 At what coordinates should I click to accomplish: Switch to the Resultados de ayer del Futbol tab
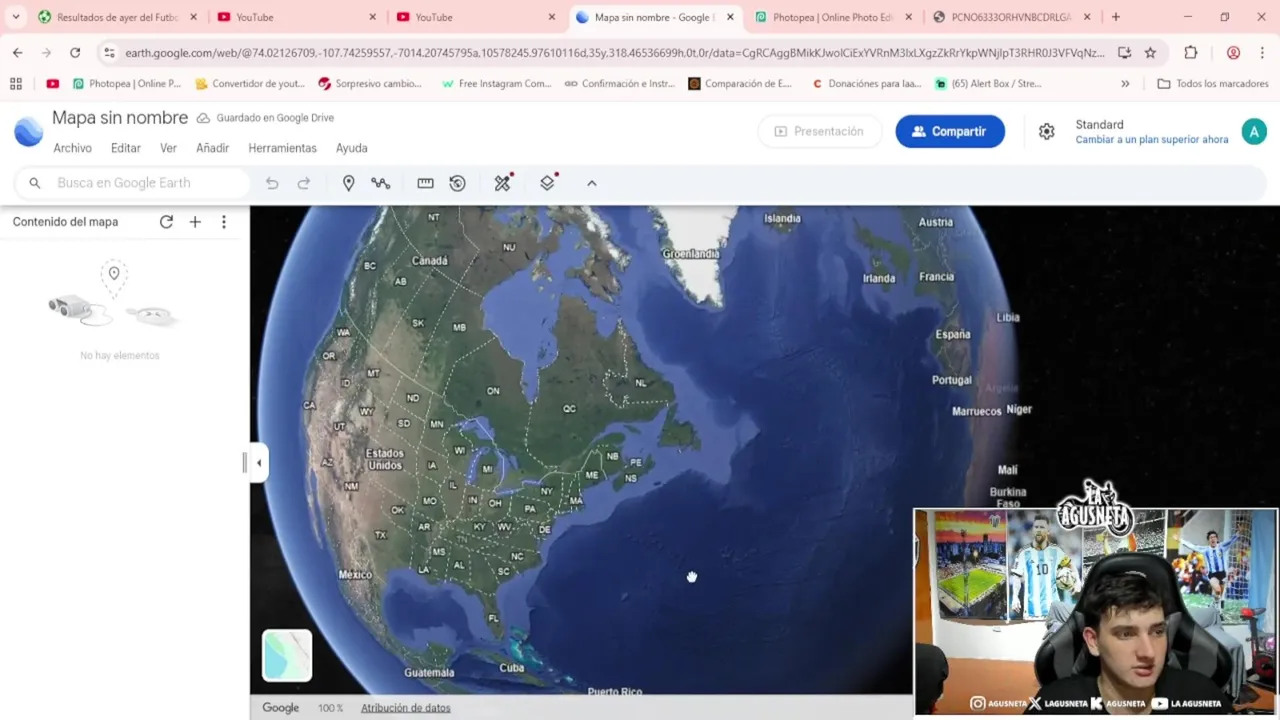[x=118, y=17]
